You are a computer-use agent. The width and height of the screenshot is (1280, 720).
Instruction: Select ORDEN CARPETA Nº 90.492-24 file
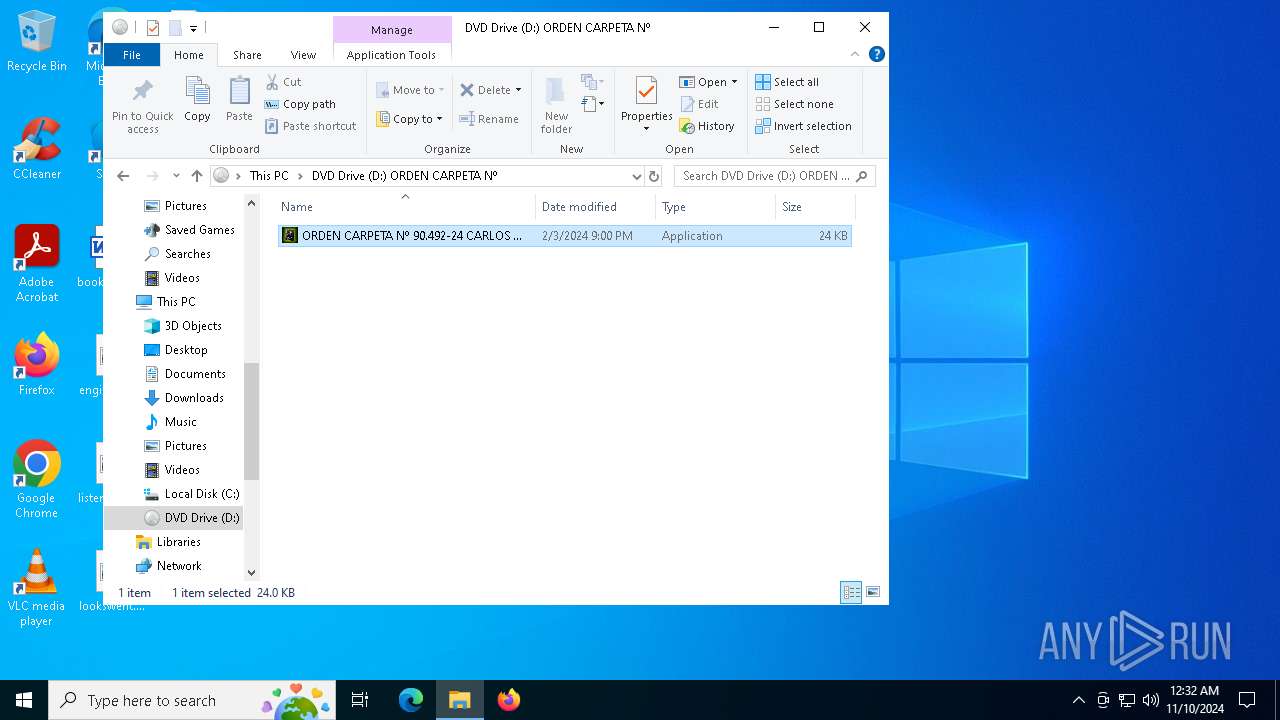coord(565,236)
